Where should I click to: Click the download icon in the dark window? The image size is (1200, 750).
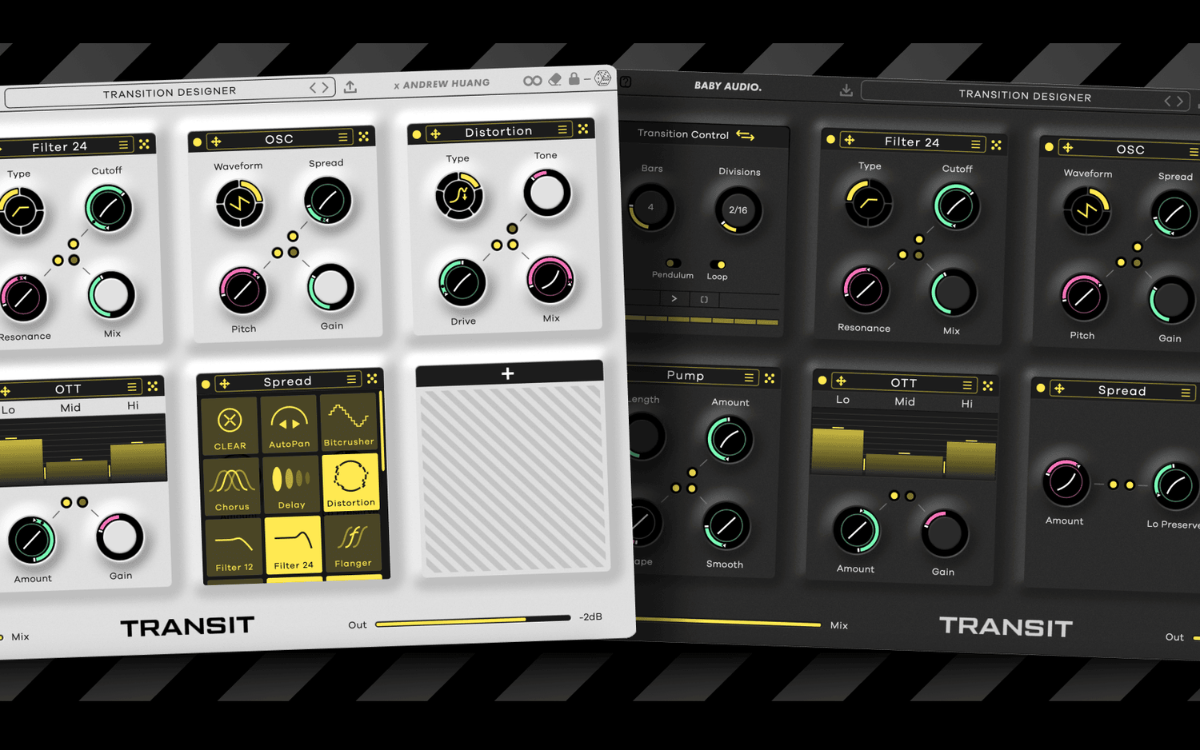click(x=846, y=91)
